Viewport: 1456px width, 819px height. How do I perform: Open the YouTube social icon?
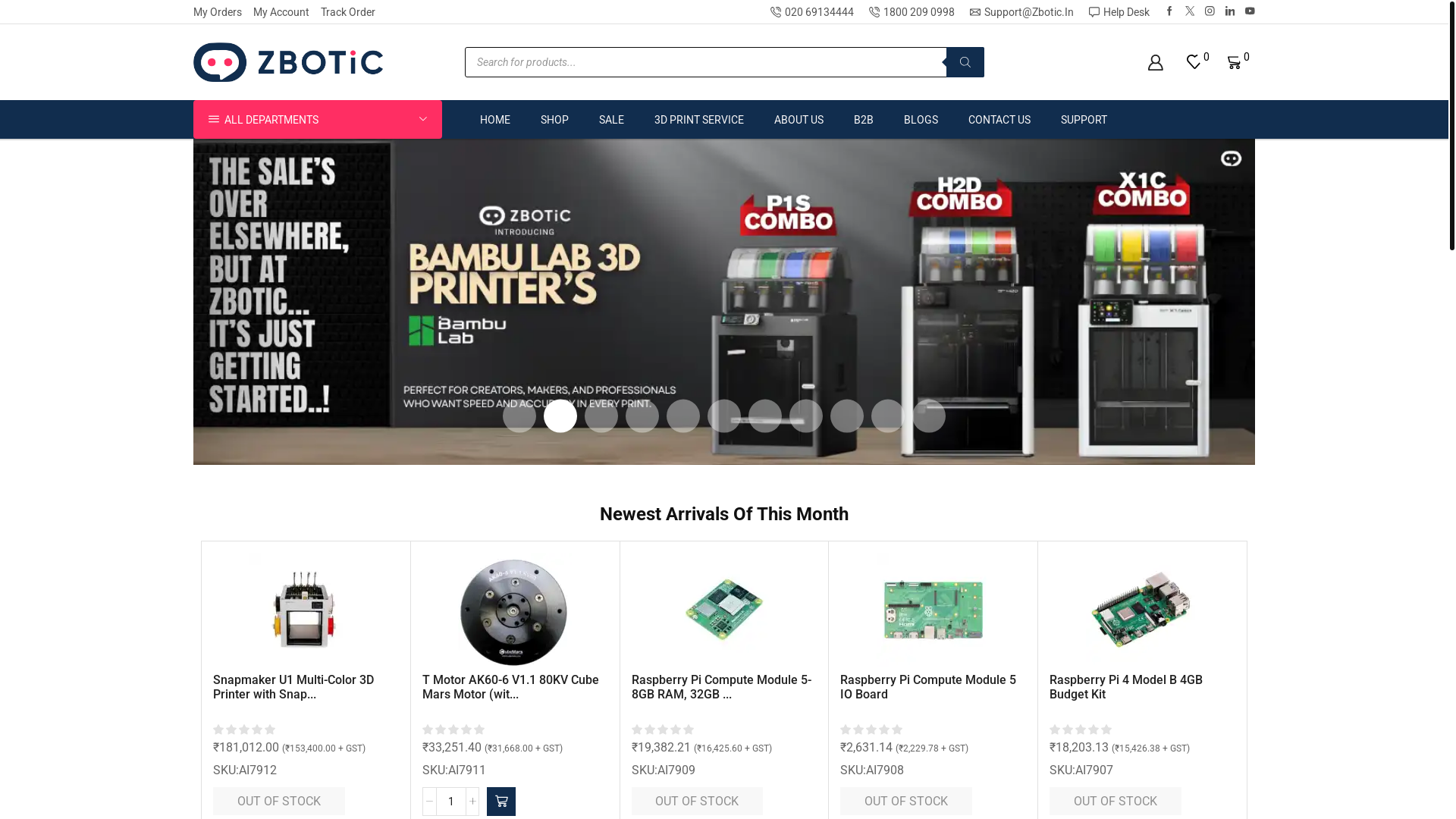click(1250, 11)
